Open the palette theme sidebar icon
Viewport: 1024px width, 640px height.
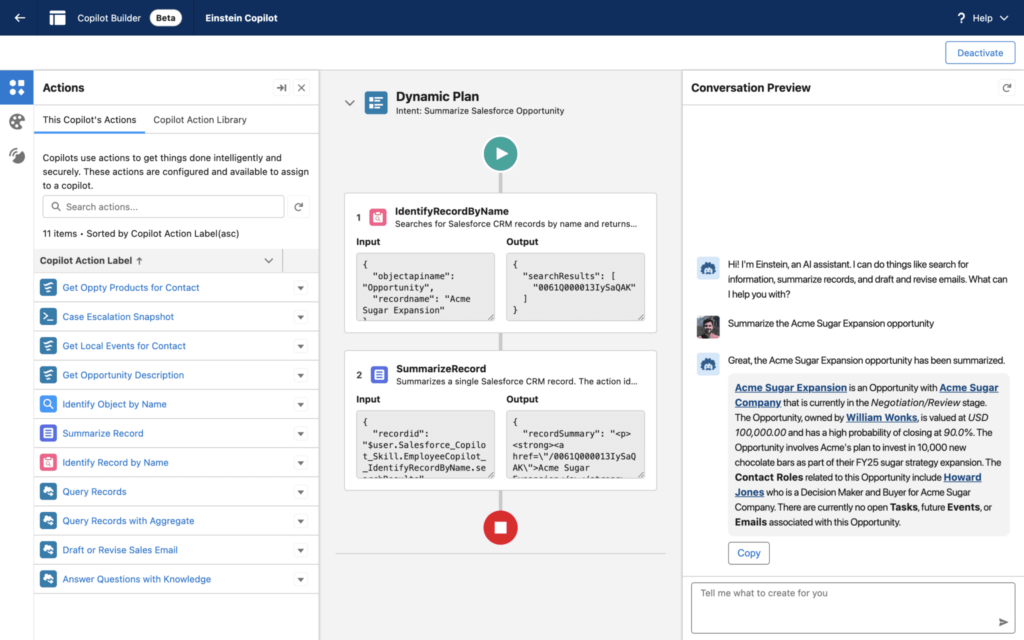pyautogui.click(x=17, y=121)
